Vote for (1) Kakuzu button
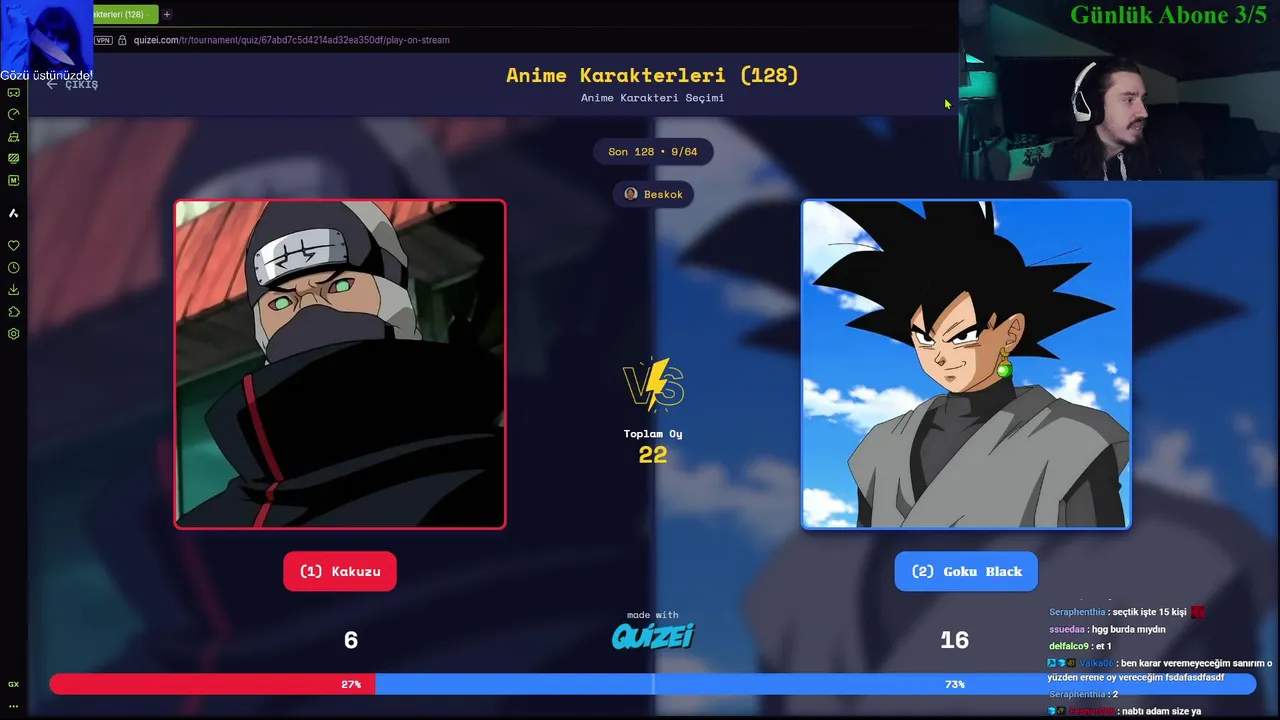 click(x=340, y=571)
